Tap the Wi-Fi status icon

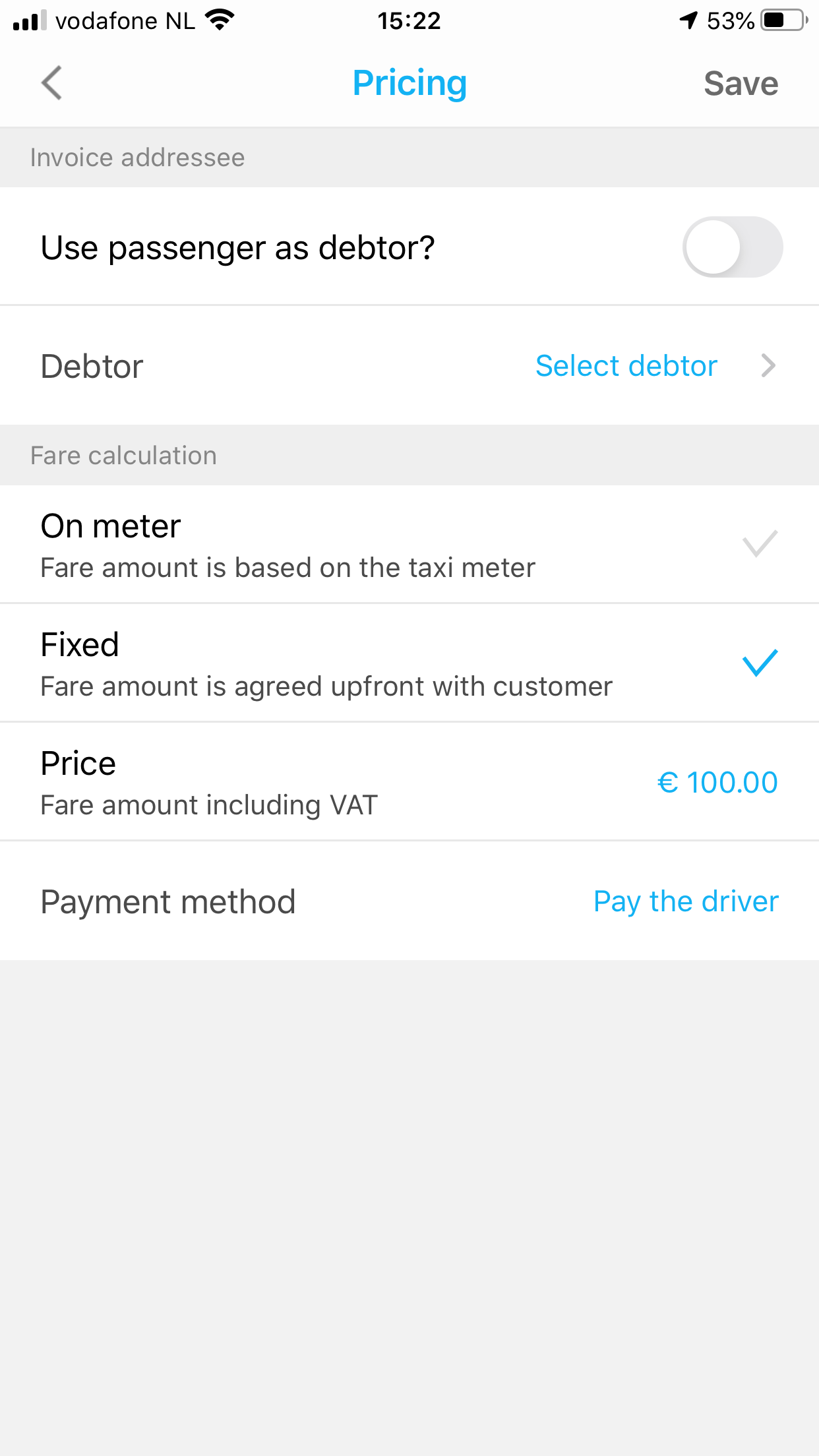pos(220,20)
